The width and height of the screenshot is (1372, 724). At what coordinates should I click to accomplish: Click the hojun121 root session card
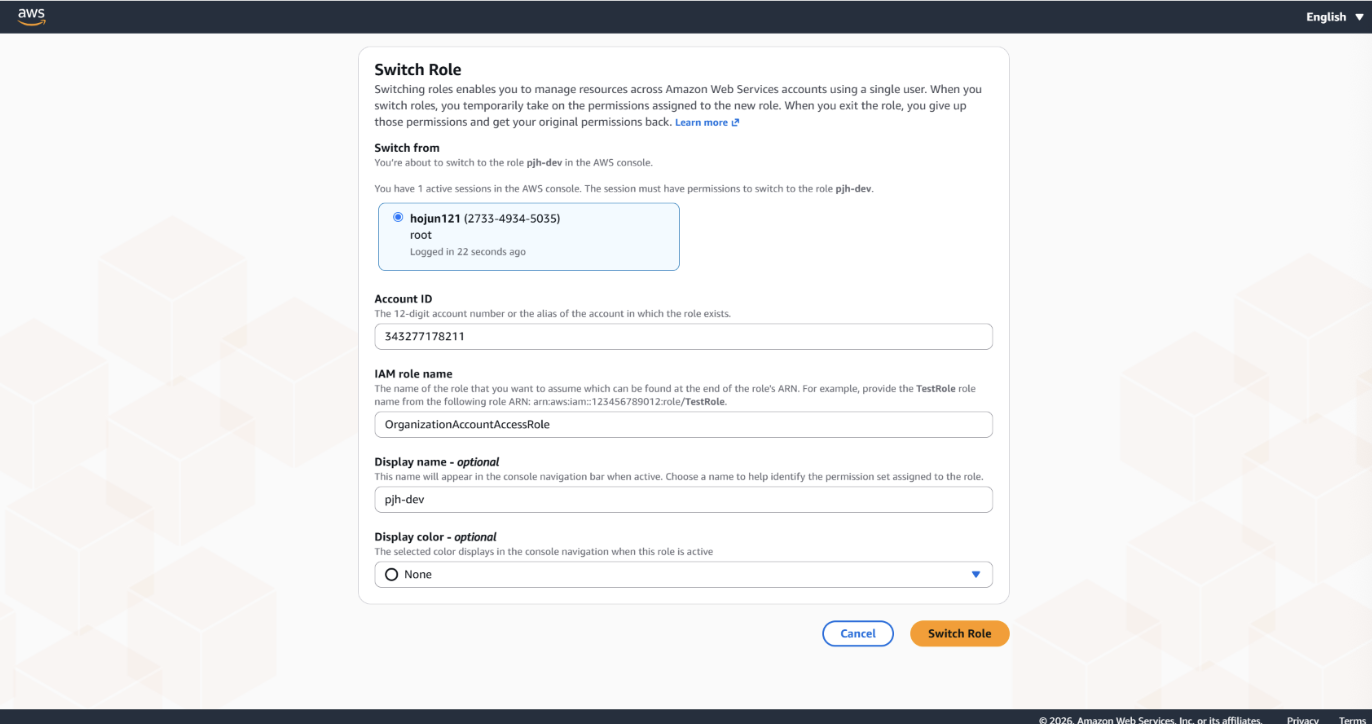tap(529, 237)
